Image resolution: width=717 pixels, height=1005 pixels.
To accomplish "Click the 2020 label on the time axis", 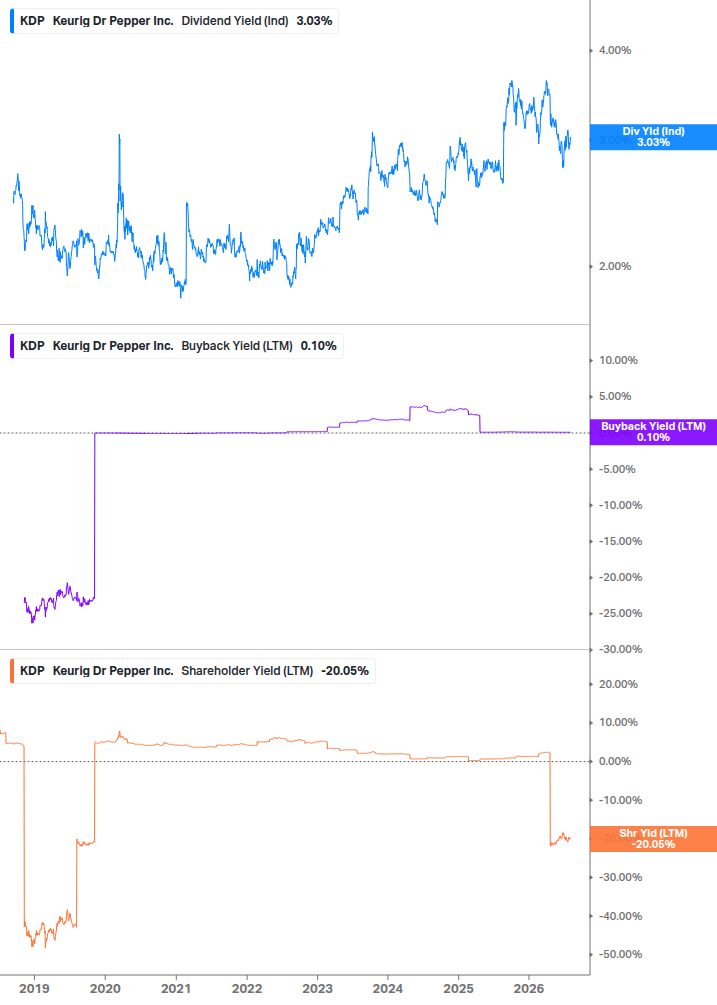I will coord(105,989).
